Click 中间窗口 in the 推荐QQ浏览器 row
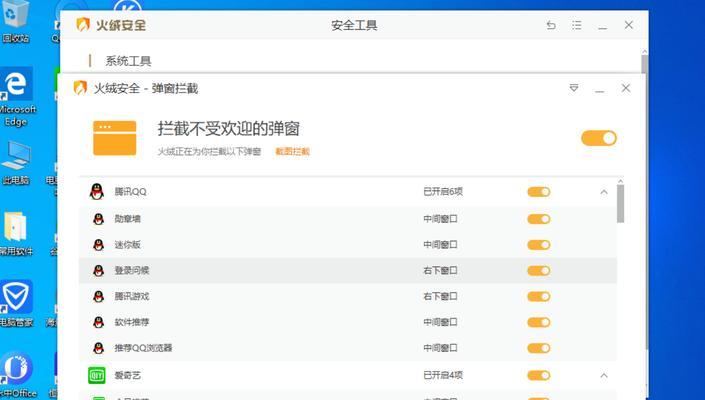This screenshot has height=400, width=705. coord(440,348)
